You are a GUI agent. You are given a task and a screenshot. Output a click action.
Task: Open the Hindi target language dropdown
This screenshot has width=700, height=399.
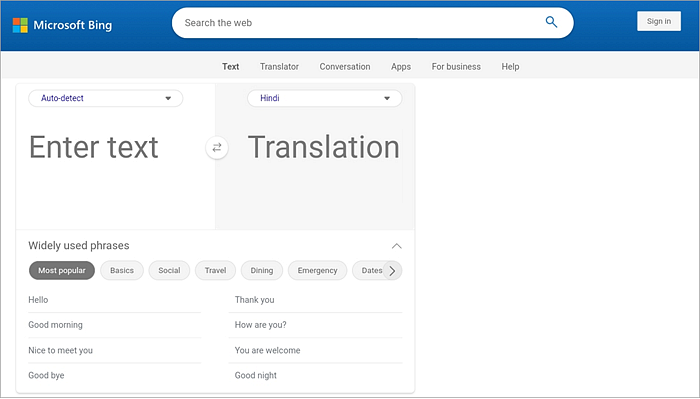click(x=325, y=98)
